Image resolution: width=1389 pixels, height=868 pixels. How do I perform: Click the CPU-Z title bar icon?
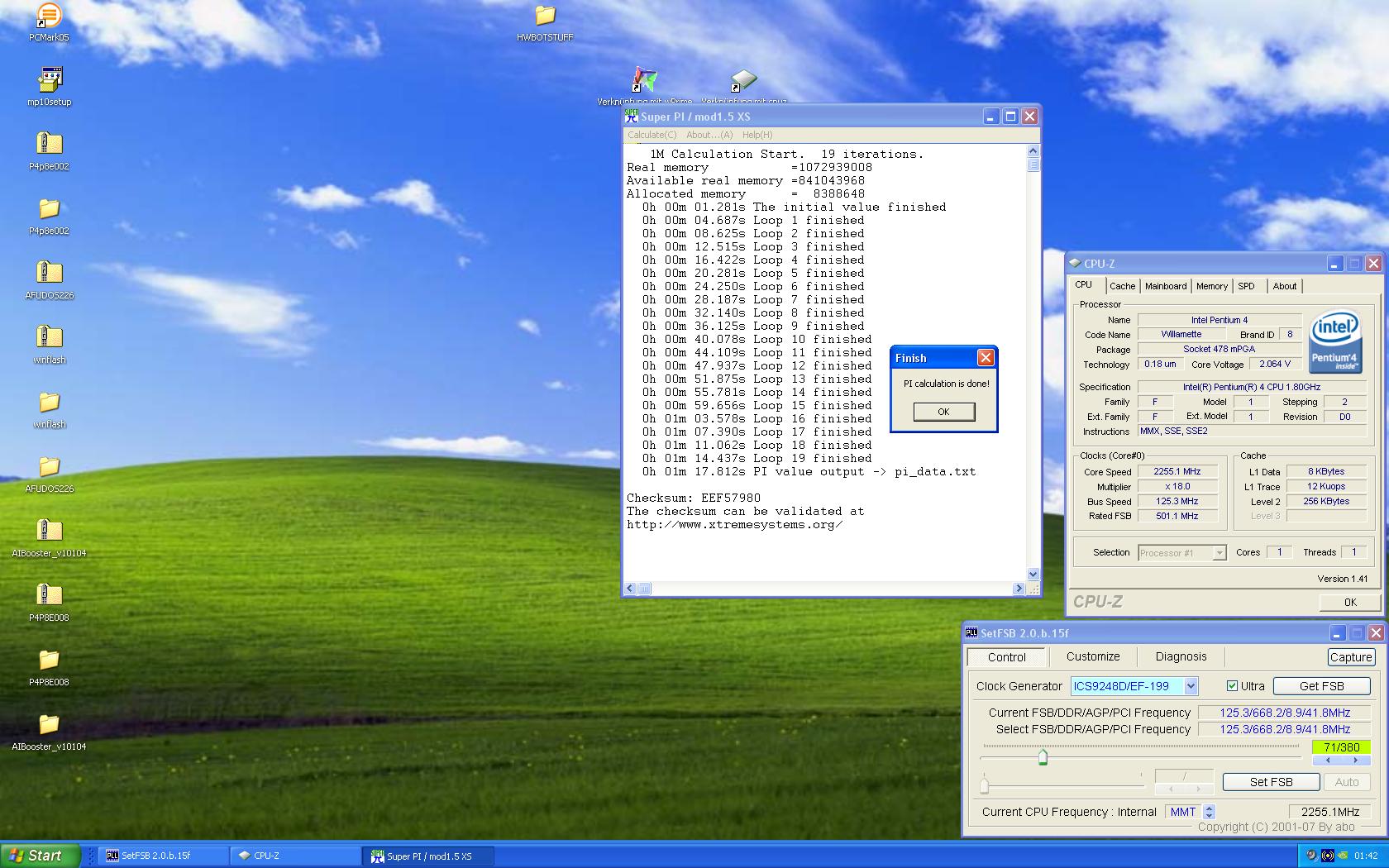click(x=1075, y=264)
